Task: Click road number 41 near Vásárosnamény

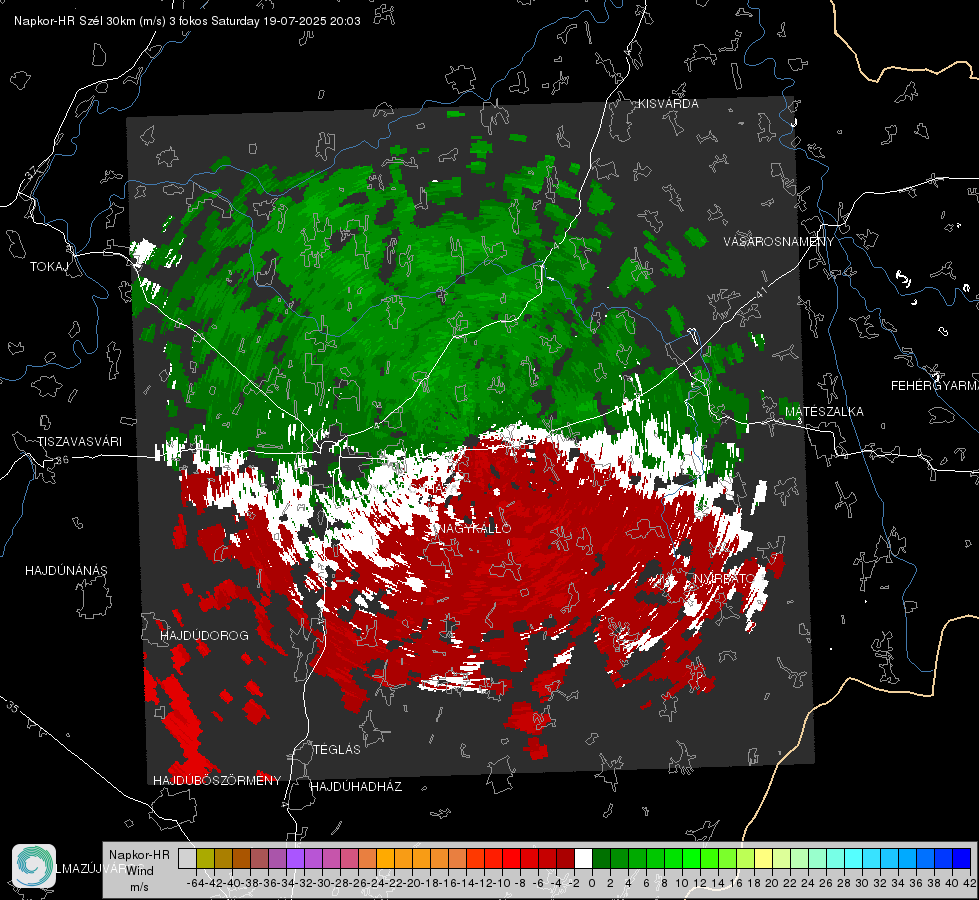Action: [761, 291]
